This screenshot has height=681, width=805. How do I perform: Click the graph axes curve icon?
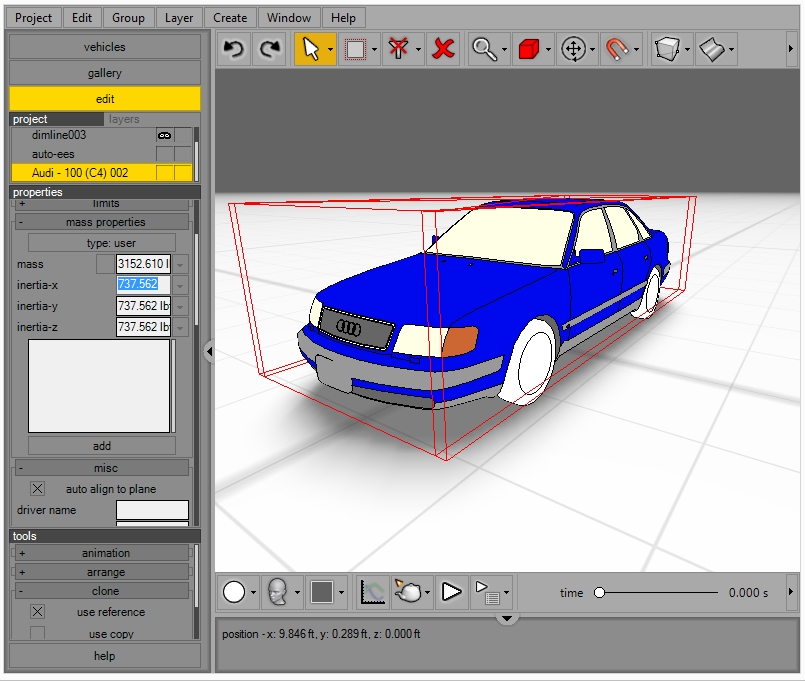372,592
